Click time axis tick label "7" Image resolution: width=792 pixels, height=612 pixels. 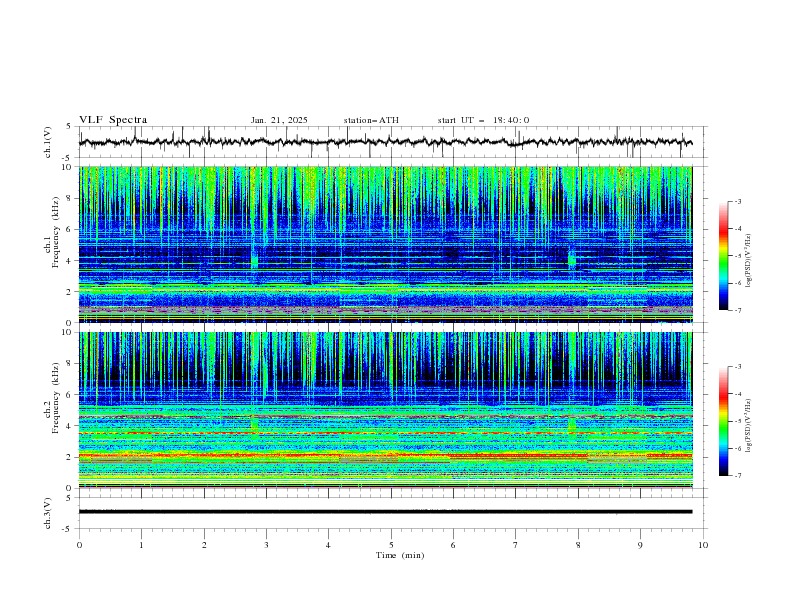click(516, 545)
